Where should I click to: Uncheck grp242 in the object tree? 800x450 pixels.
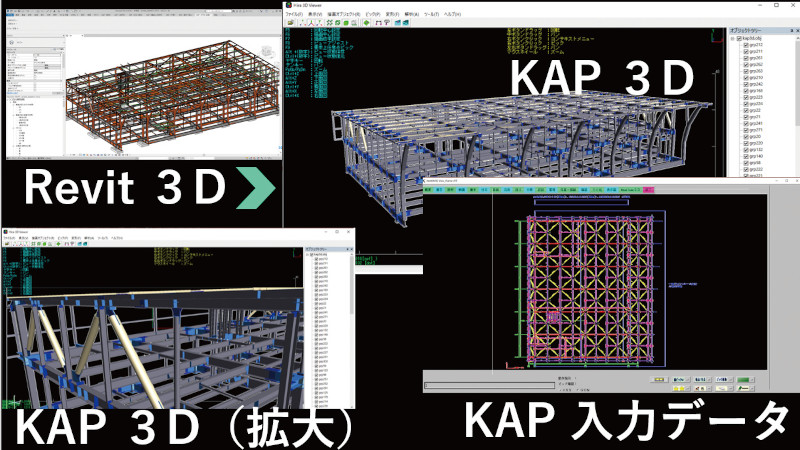click(x=746, y=84)
